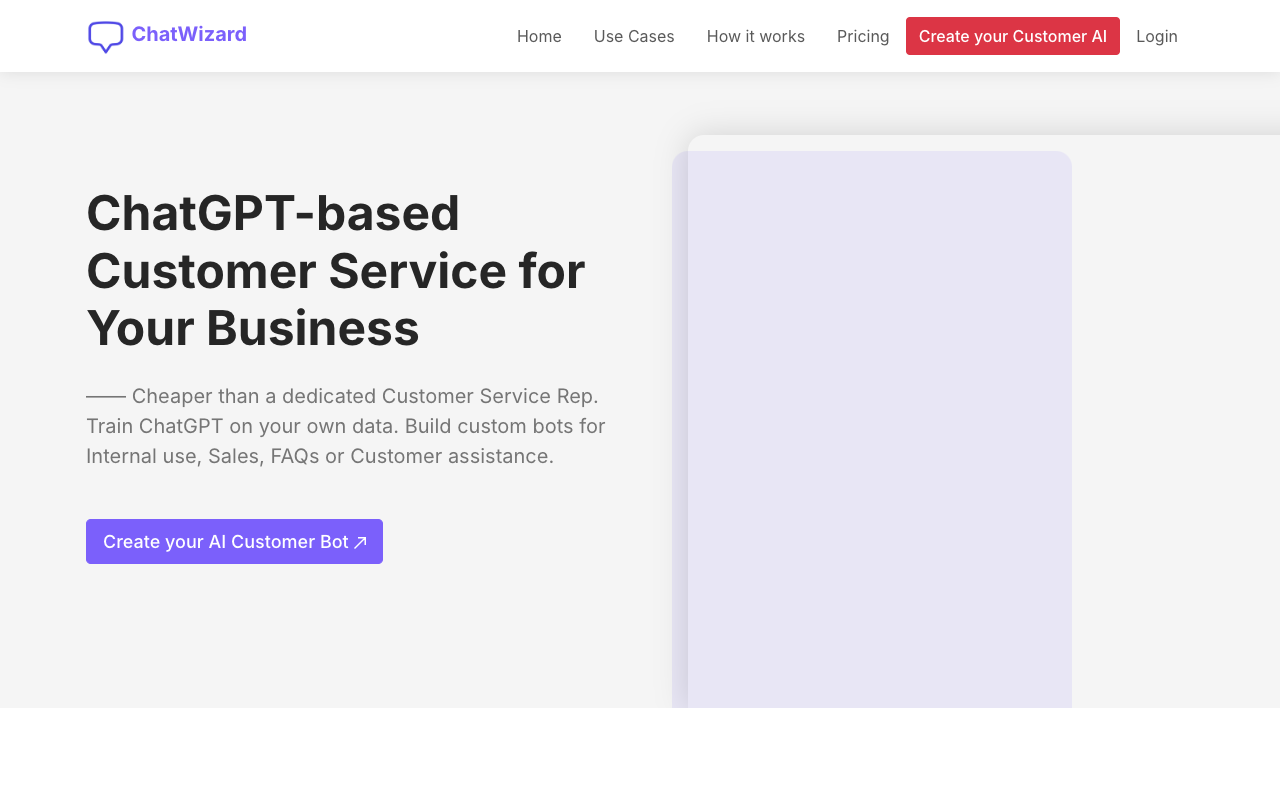Viewport: 1280px width, 800px height.
Task: Click the Cheaper than a dedicated paragraph text
Action: pos(346,426)
